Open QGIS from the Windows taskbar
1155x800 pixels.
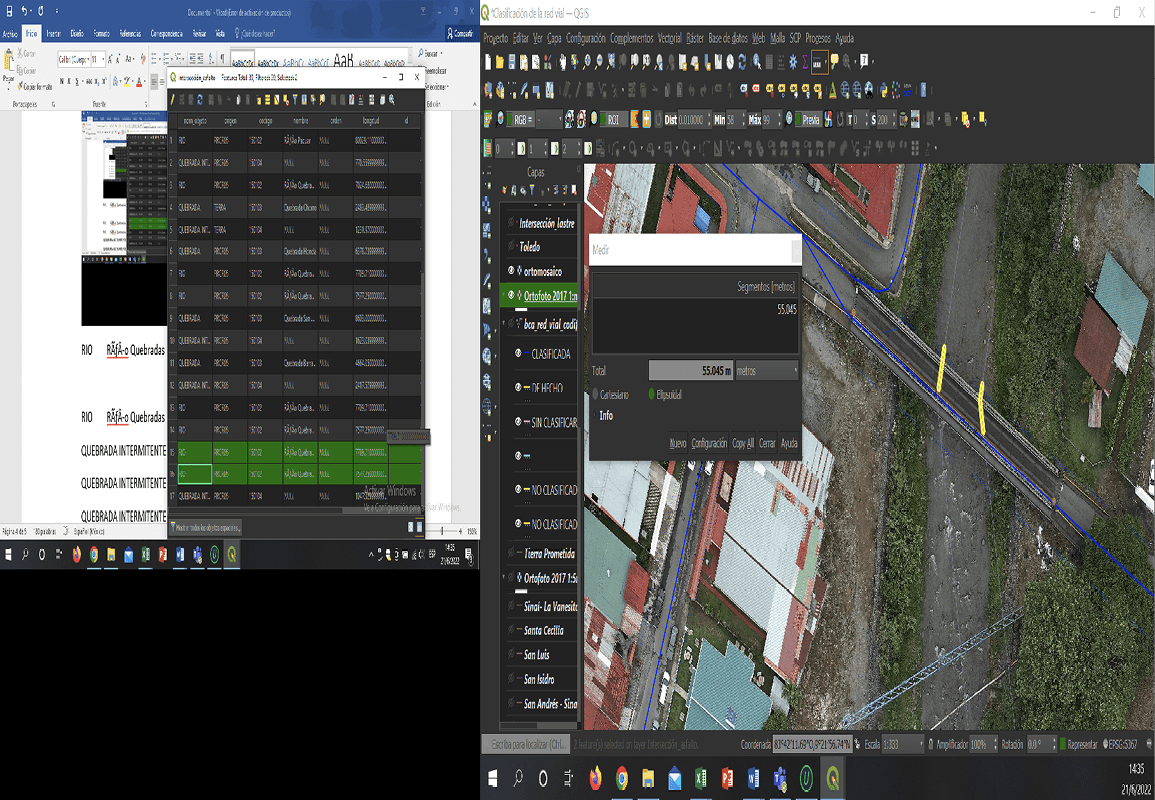[832, 778]
